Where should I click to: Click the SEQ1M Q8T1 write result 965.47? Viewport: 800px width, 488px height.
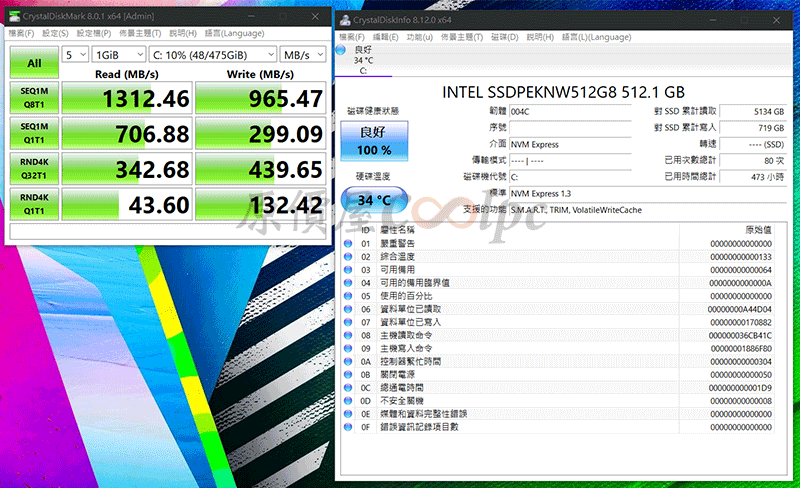click(x=261, y=98)
